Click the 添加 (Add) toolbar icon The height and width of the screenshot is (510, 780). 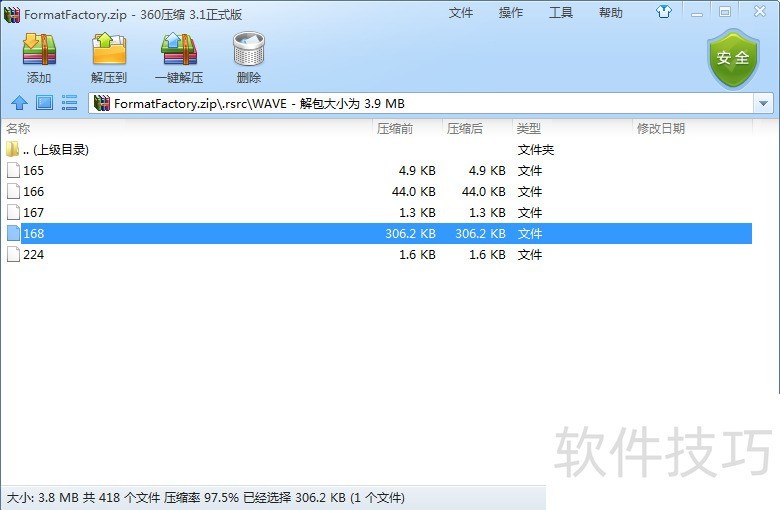pyautogui.click(x=39, y=49)
